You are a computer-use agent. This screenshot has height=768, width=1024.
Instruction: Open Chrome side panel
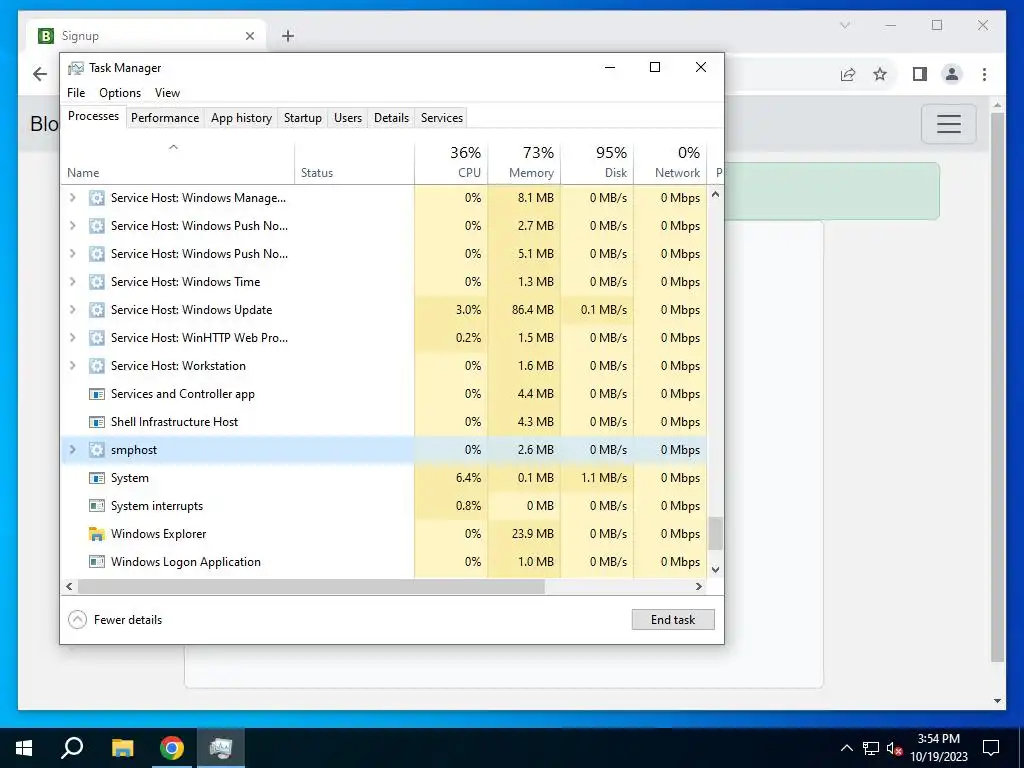click(x=920, y=74)
